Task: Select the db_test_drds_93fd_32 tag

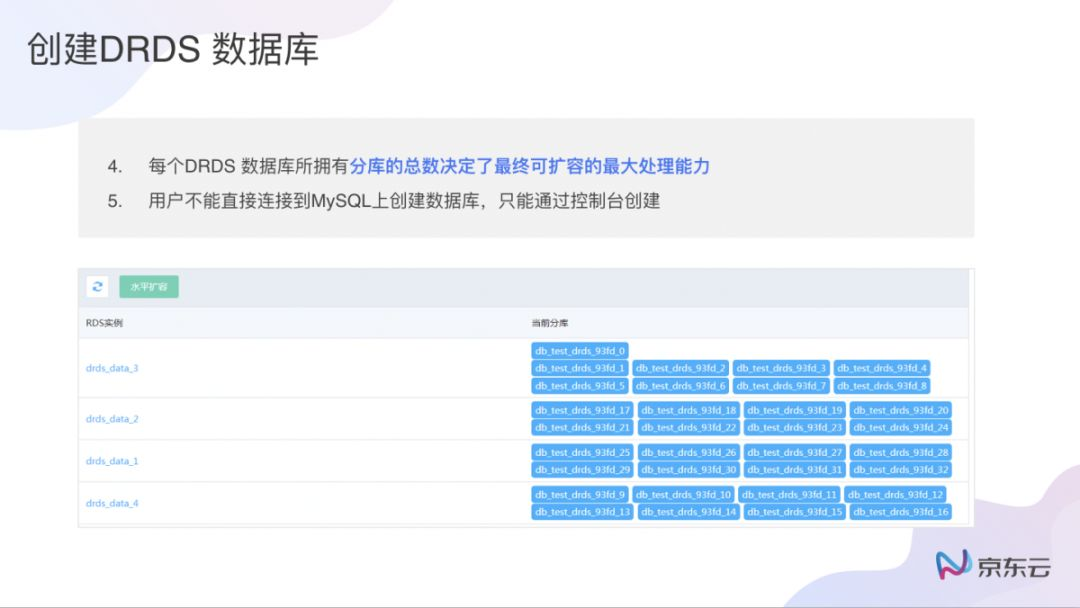Action: (900, 470)
